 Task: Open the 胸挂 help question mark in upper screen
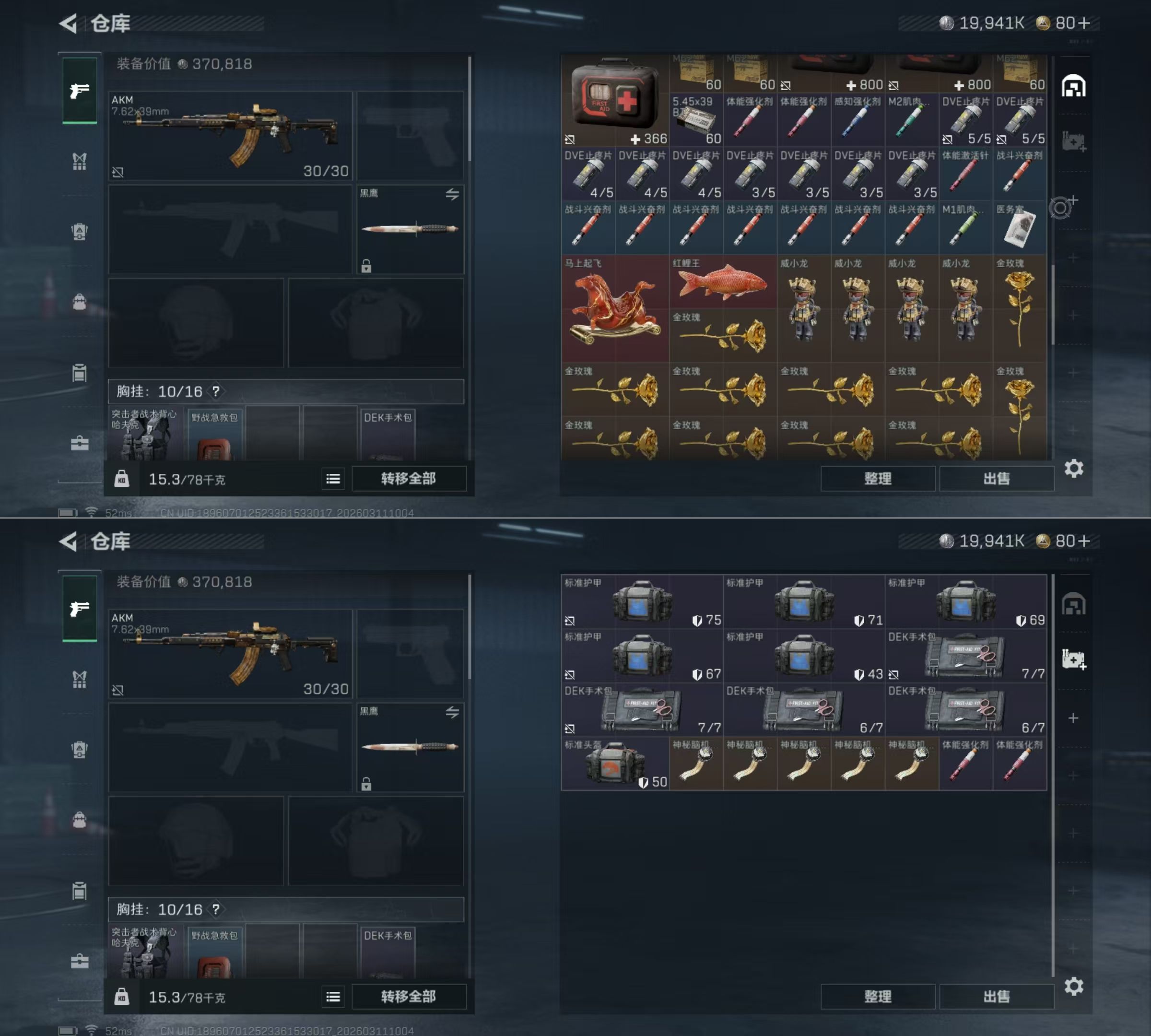(216, 392)
